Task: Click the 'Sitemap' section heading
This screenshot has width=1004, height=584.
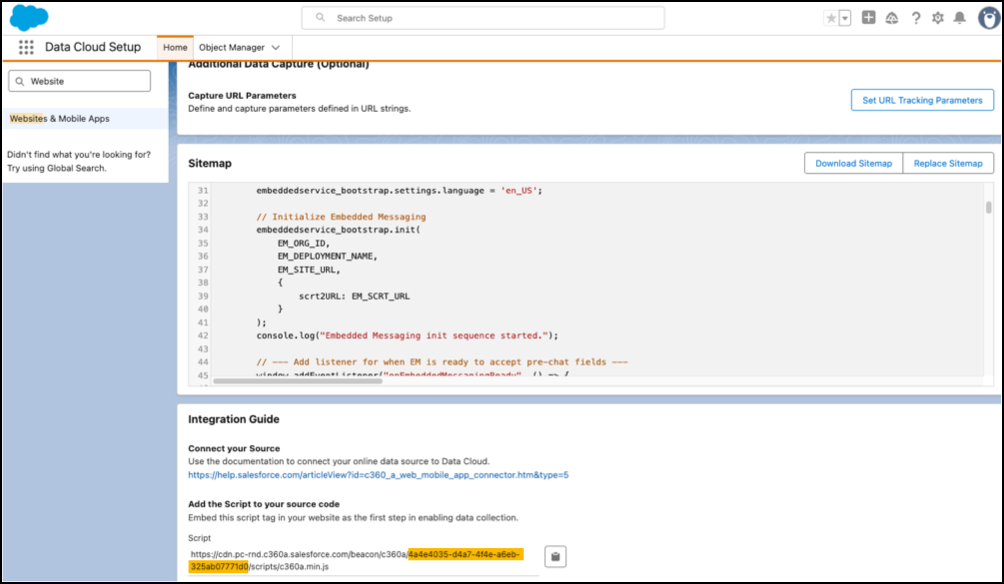Action: 210,163
